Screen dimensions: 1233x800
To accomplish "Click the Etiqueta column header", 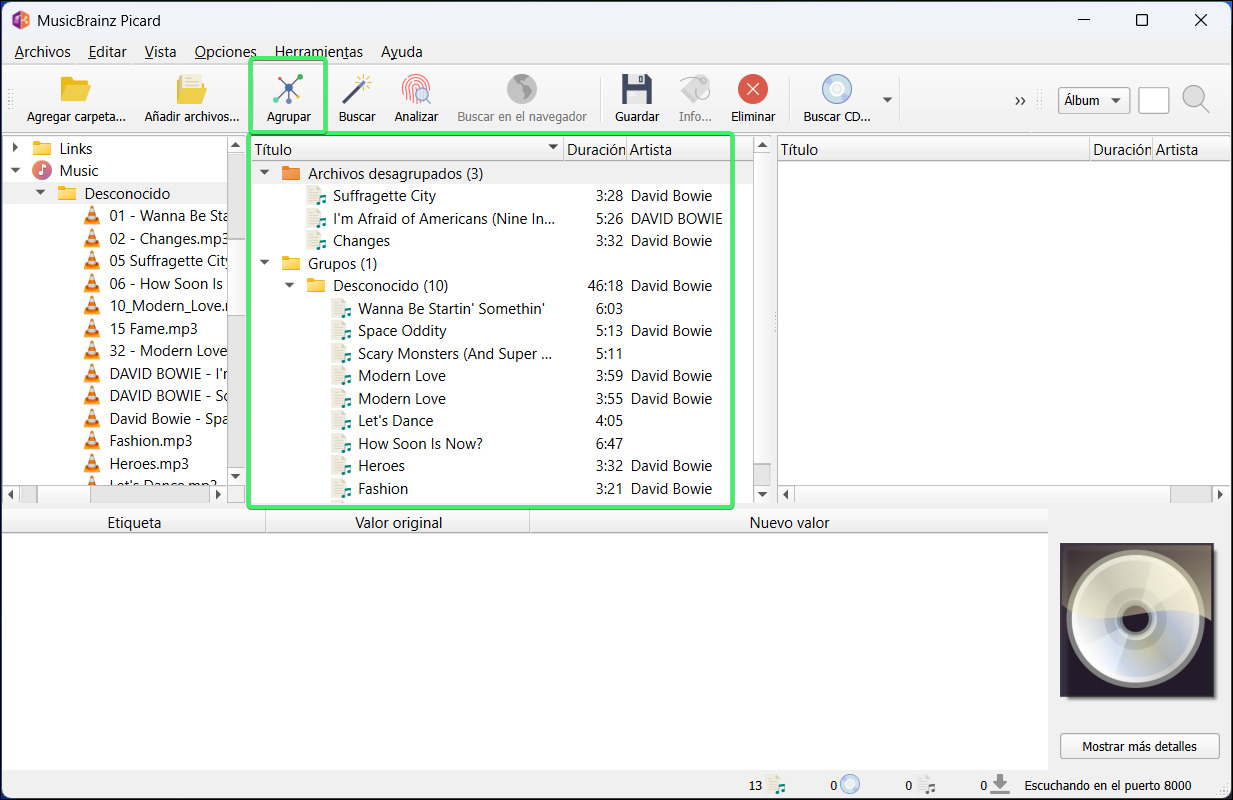I will tap(134, 522).
